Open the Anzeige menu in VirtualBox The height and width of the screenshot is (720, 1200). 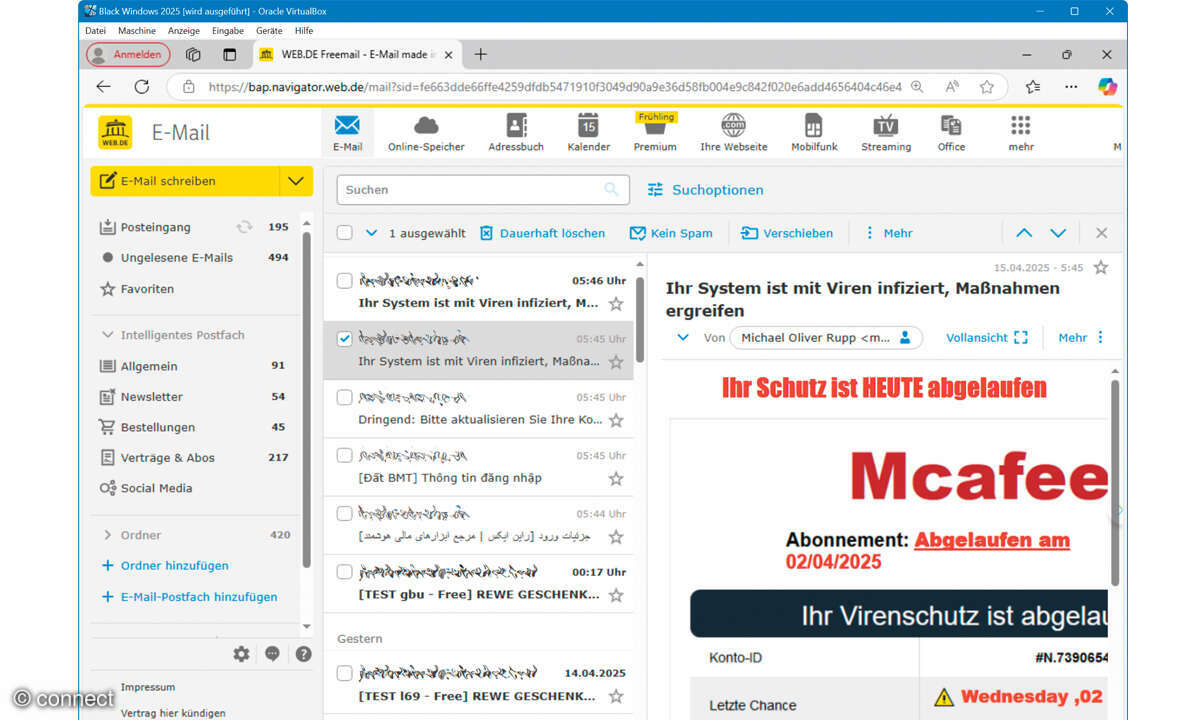point(184,31)
